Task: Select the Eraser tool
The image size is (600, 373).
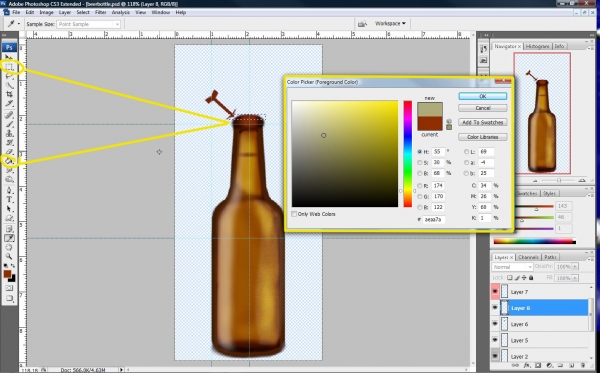Action: pyautogui.click(x=9, y=152)
